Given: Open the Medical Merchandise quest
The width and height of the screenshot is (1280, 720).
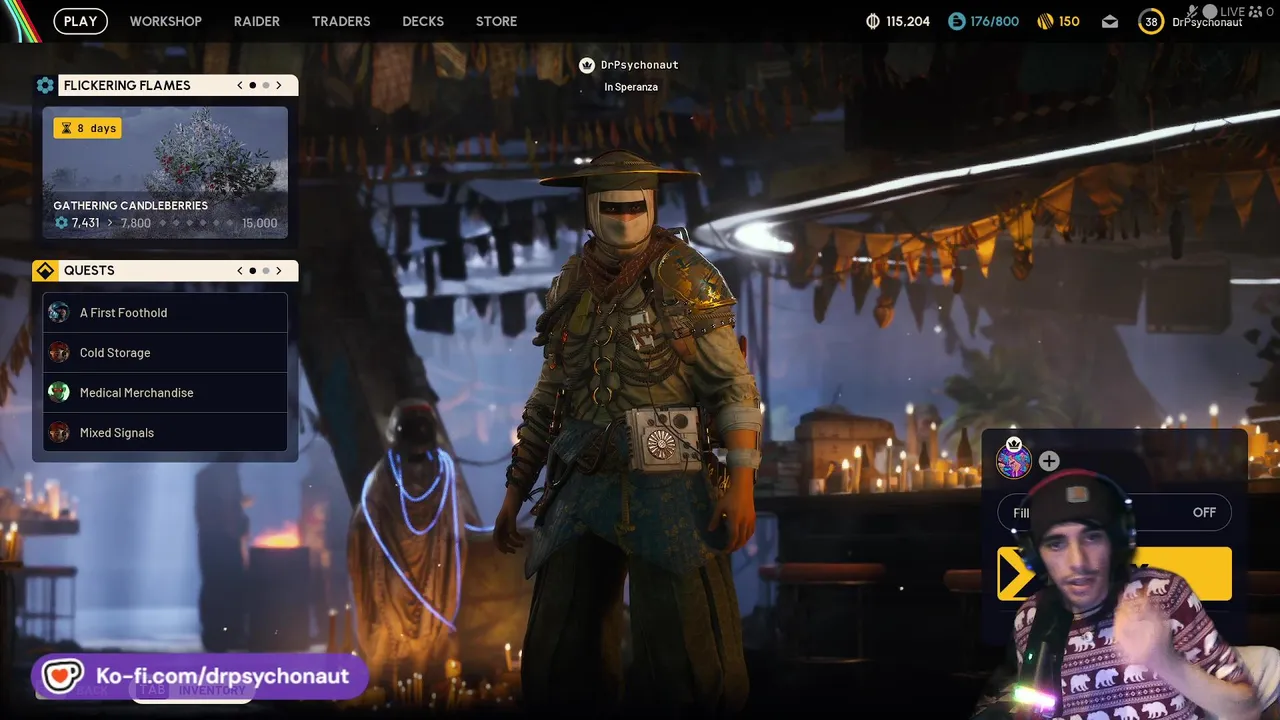Looking at the screenshot, I should click(x=165, y=392).
